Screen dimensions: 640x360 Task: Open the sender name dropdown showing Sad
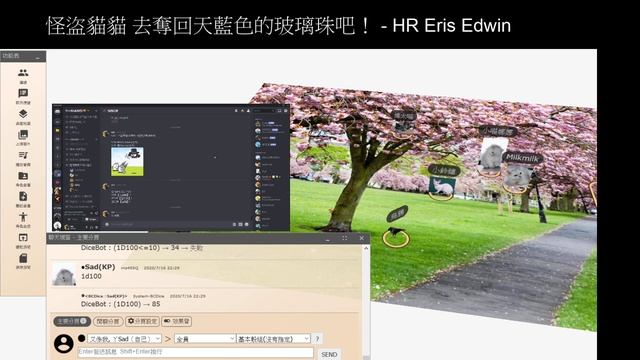(x=124, y=339)
